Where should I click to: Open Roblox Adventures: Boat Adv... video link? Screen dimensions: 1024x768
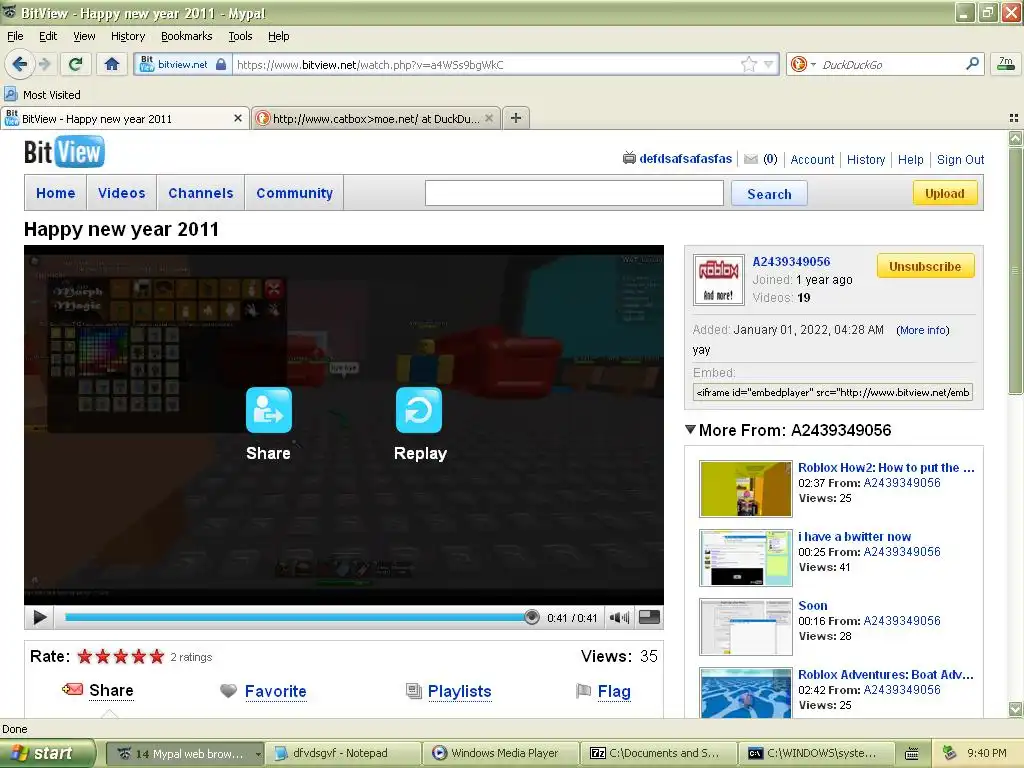point(886,675)
